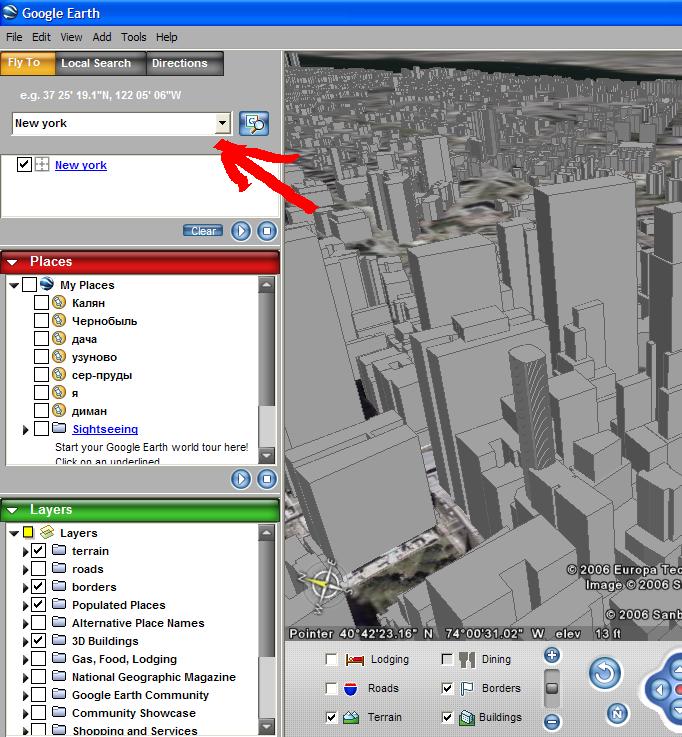Image resolution: width=682 pixels, height=737 pixels.
Task: Toggle the Lodging checkbox below the map
Action: tap(331, 659)
